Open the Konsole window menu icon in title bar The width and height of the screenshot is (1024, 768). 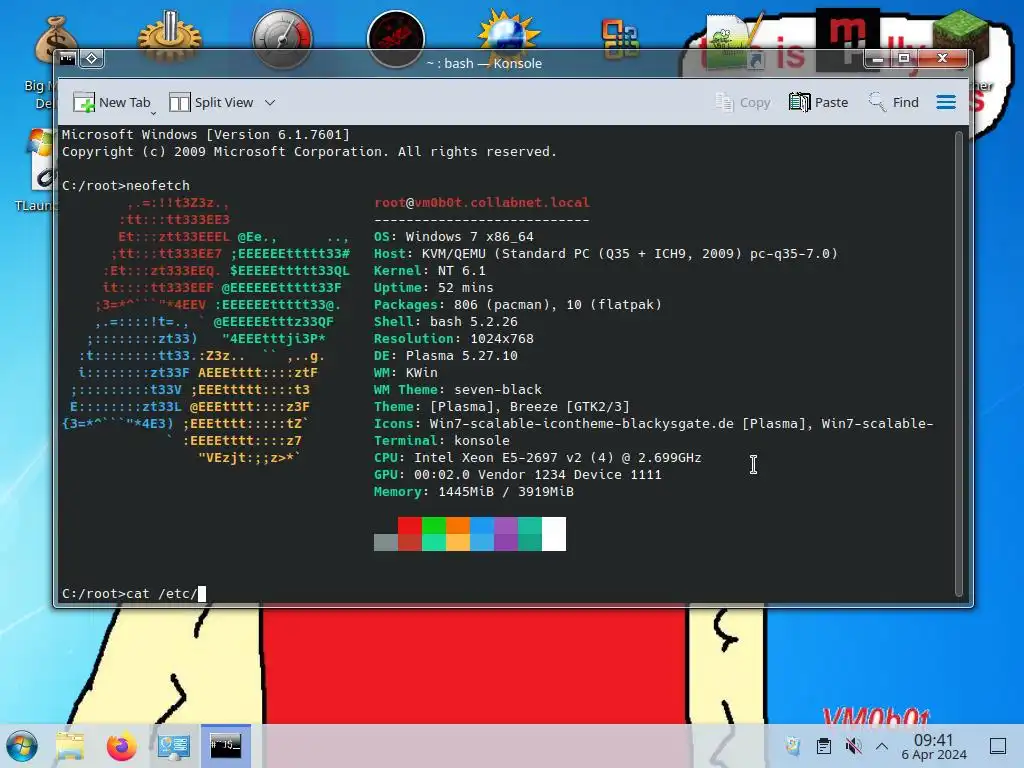tap(67, 59)
